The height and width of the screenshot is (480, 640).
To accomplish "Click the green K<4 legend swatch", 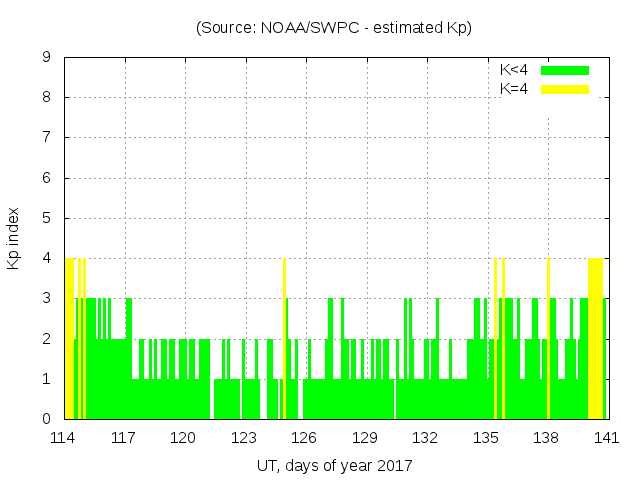I will (564, 70).
